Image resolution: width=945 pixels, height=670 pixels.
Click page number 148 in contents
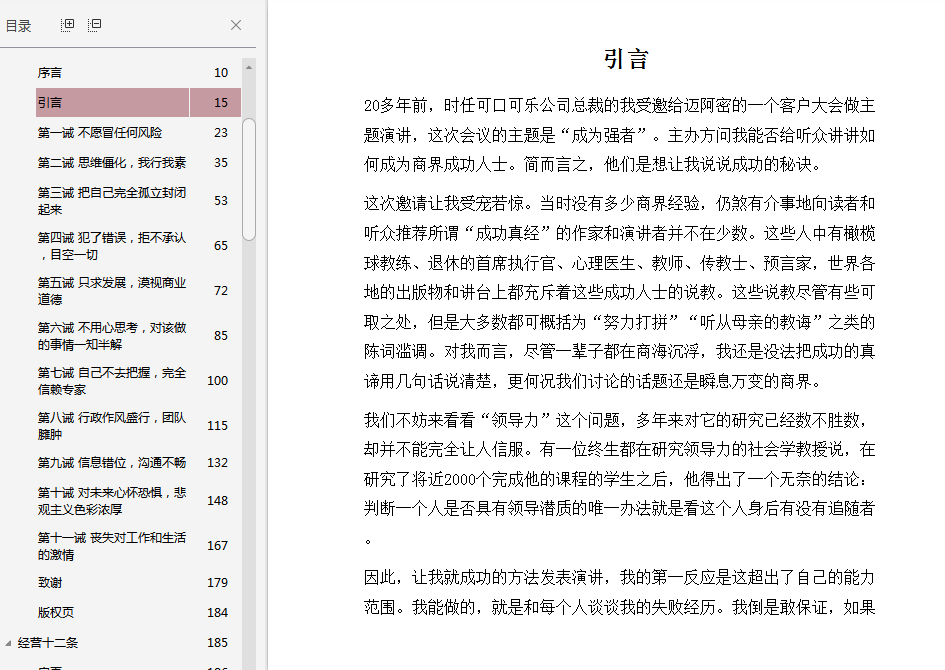[218, 501]
